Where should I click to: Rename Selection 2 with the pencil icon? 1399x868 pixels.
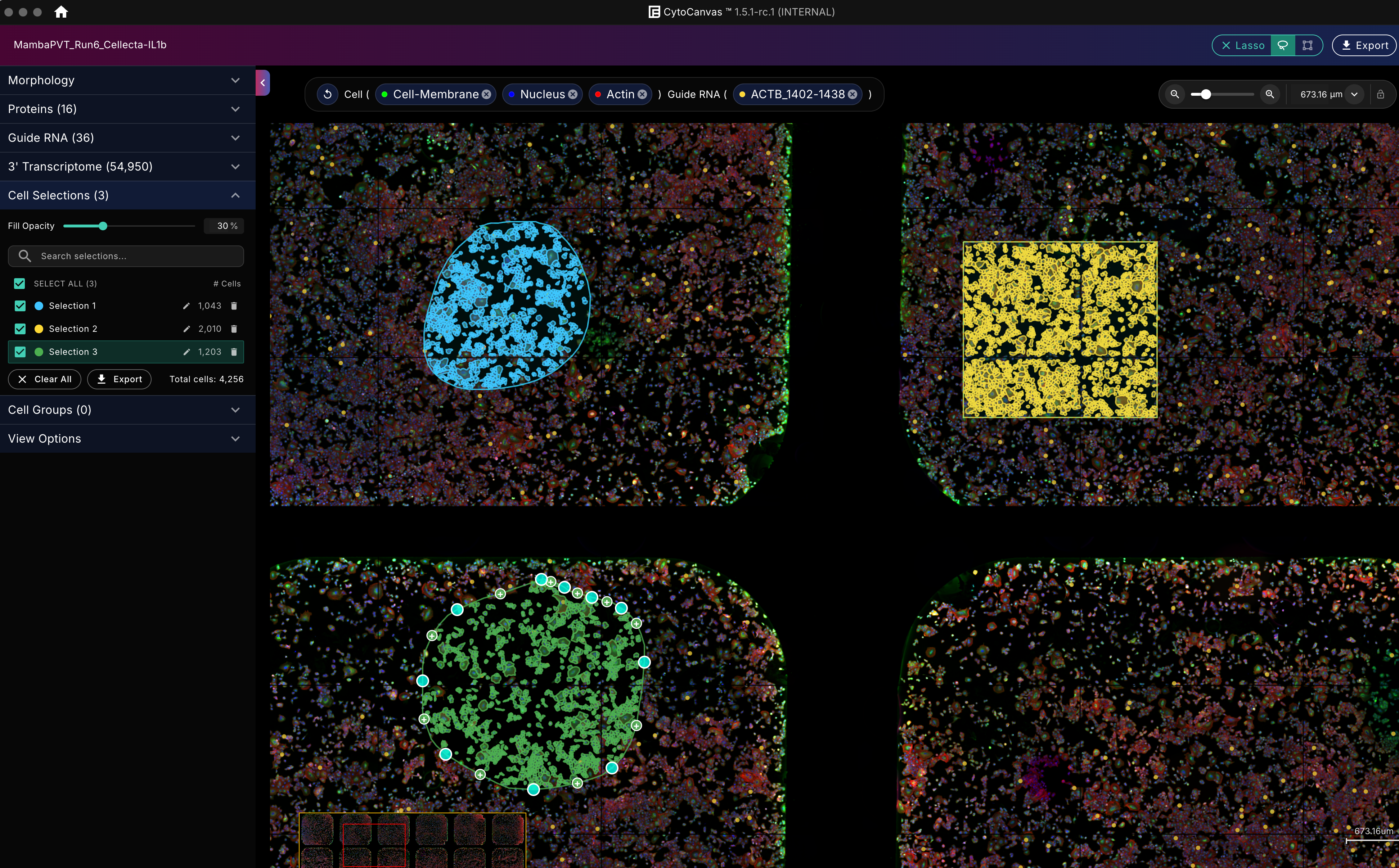186,329
